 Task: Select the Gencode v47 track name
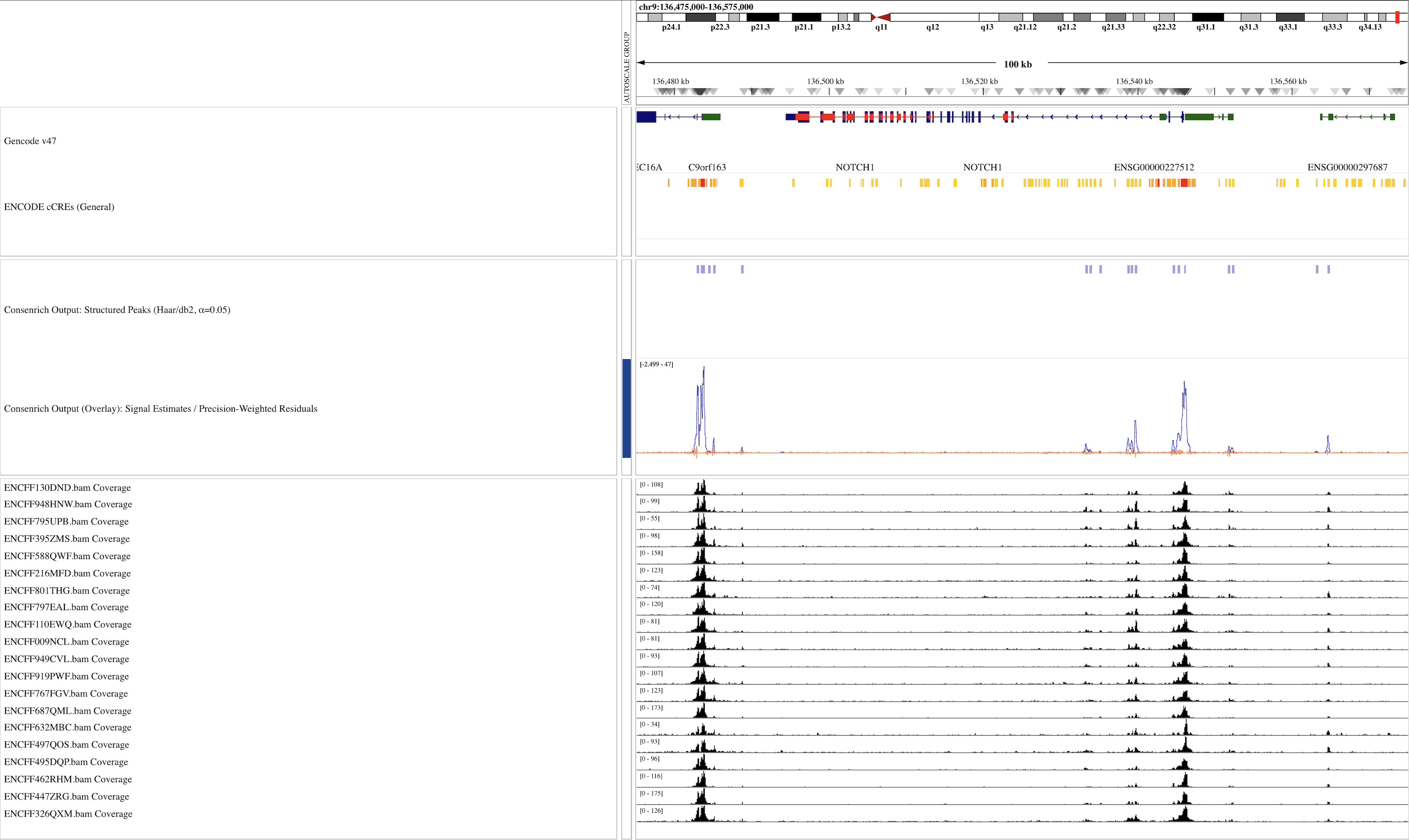click(30, 141)
